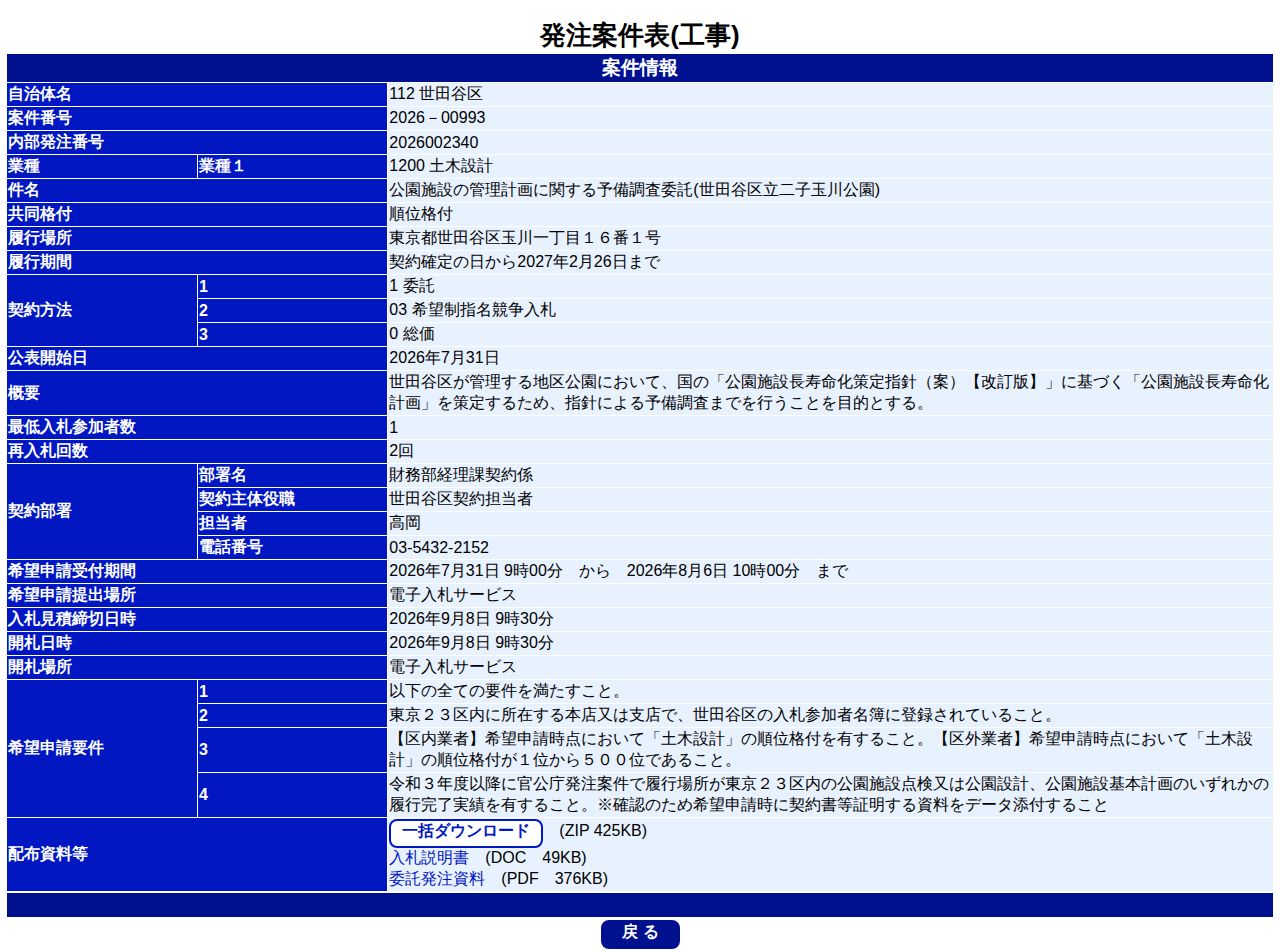
Task: Click the 自治体名 label cell
Action: 197,94
